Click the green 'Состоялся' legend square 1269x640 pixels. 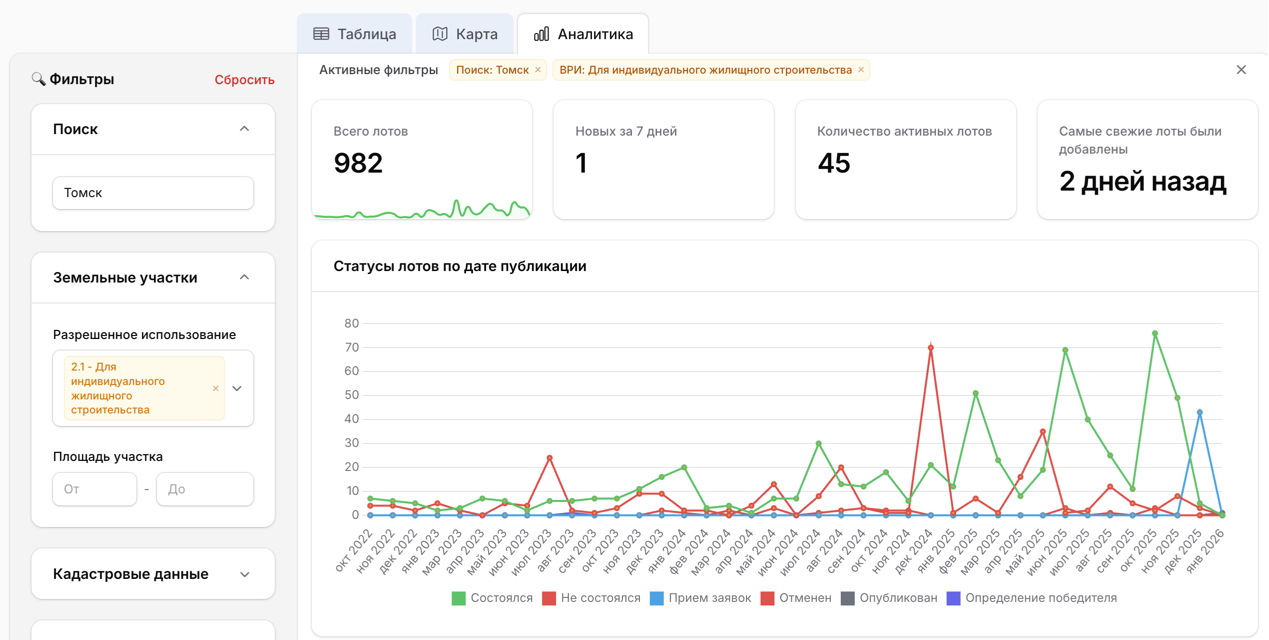(459, 598)
